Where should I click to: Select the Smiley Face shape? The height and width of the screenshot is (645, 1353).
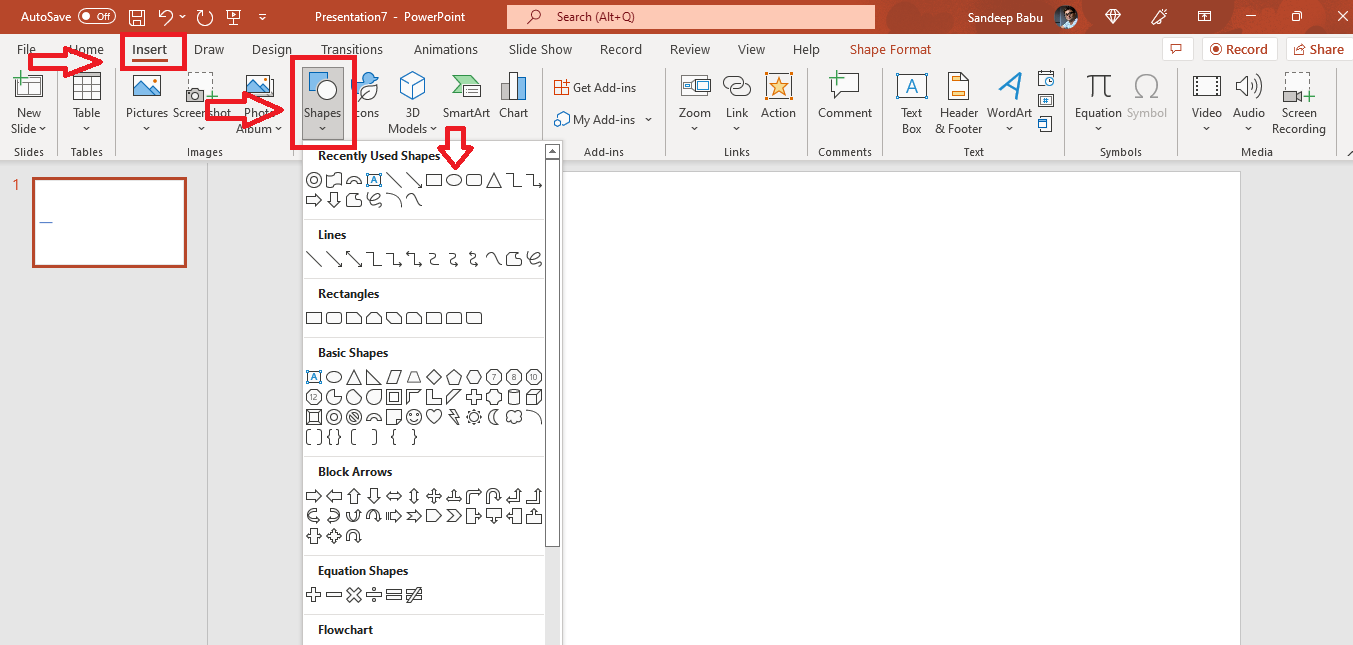414,417
